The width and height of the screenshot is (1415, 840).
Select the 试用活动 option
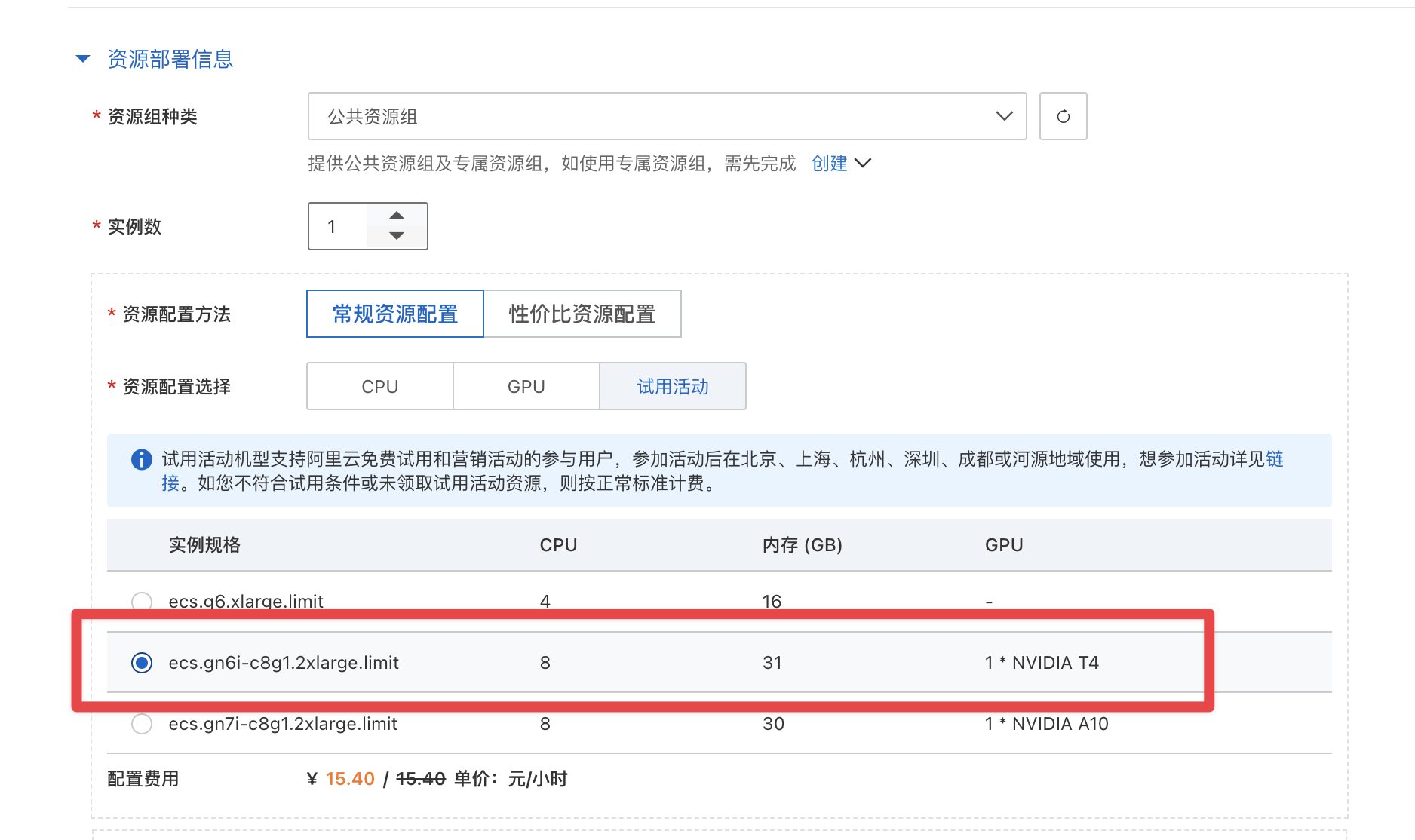click(673, 386)
